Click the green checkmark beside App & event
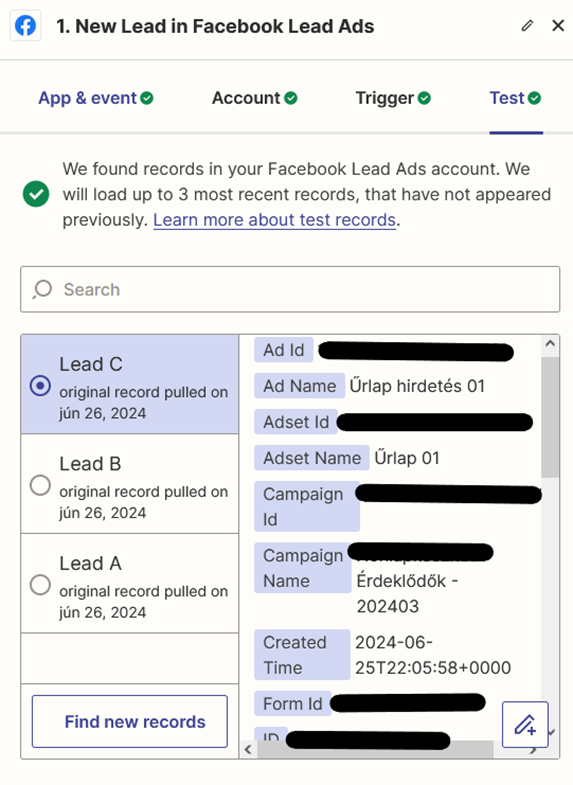 point(147,98)
